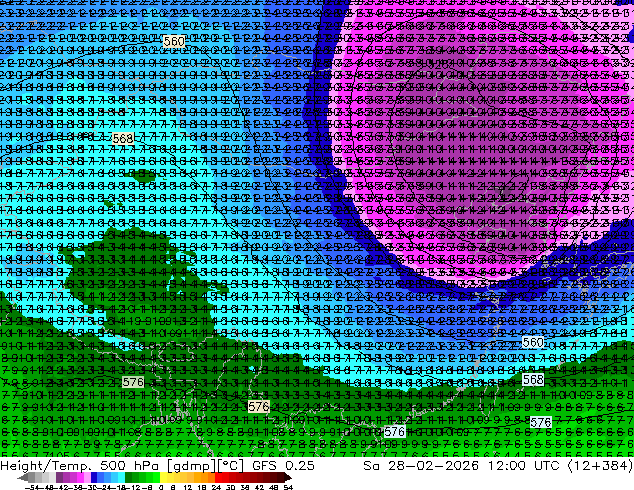The width and height of the screenshot is (634, 490).
Task: Click the yellow legend swatch near 0
Action: (163, 478)
